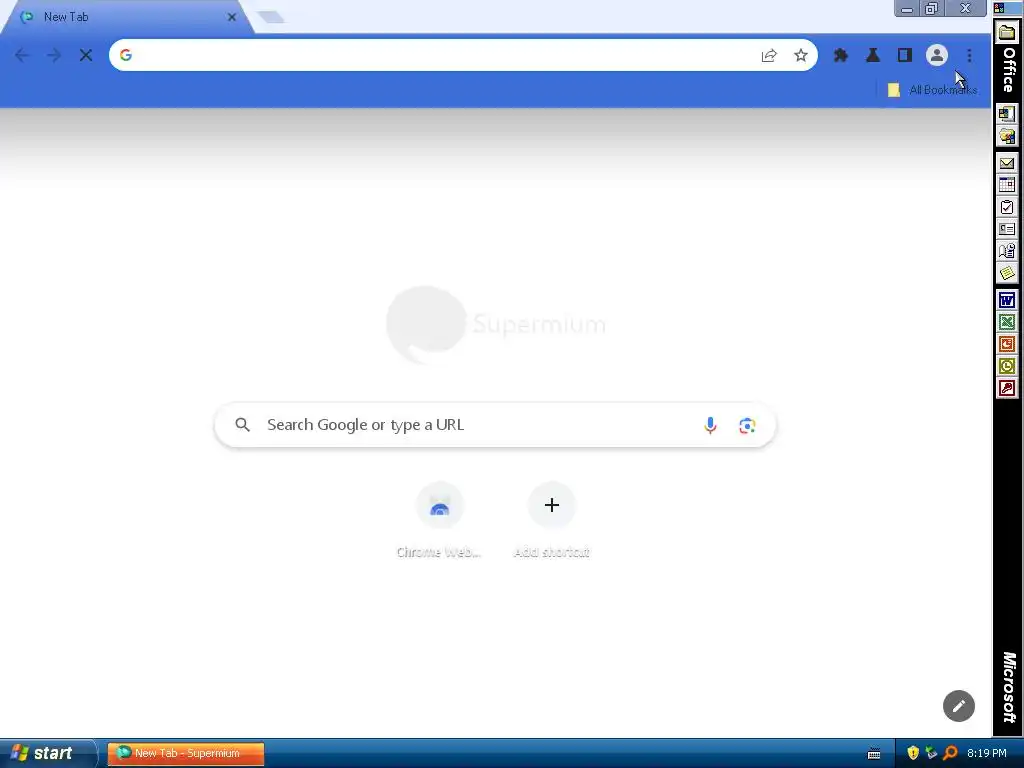Go back using the browser back arrow
Screen dimensions: 1024x768
22,56
